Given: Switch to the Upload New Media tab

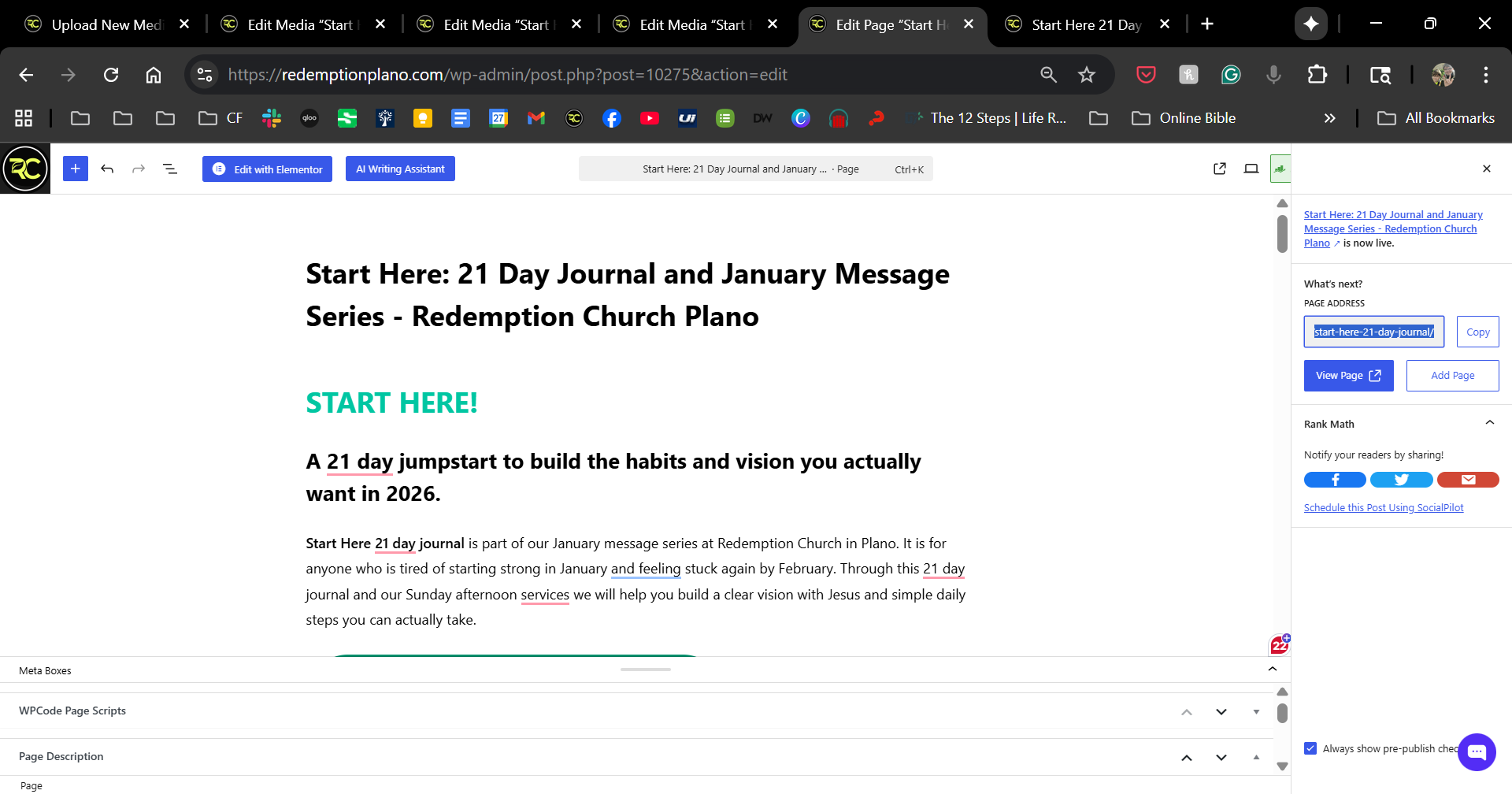Looking at the screenshot, I should tap(106, 24).
